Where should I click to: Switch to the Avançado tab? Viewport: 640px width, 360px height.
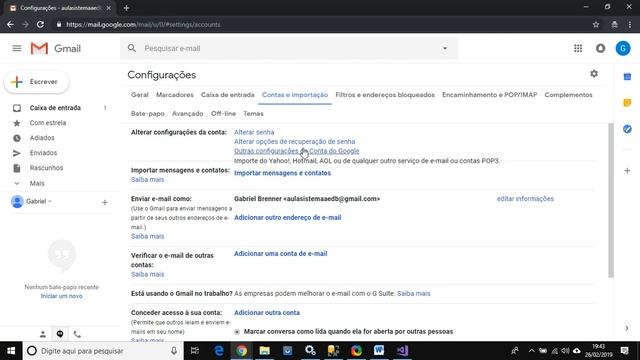(187, 113)
